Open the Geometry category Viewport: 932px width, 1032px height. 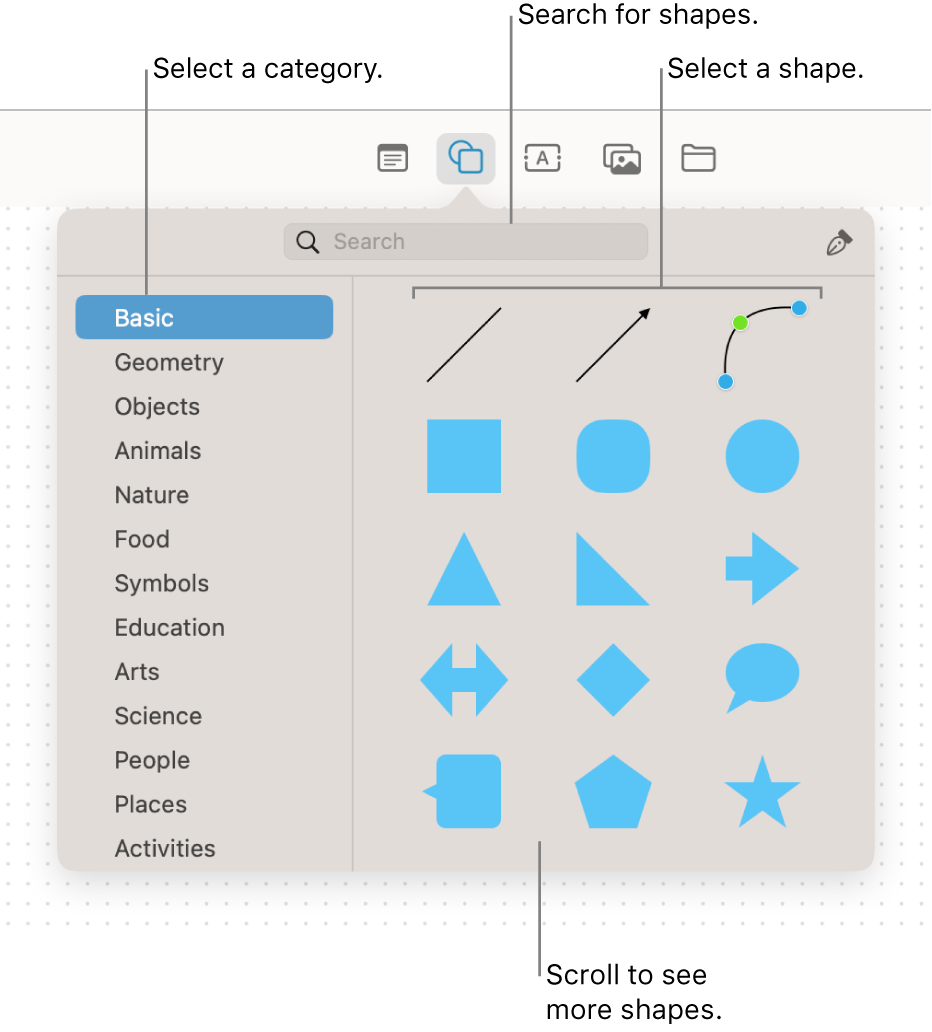point(169,362)
